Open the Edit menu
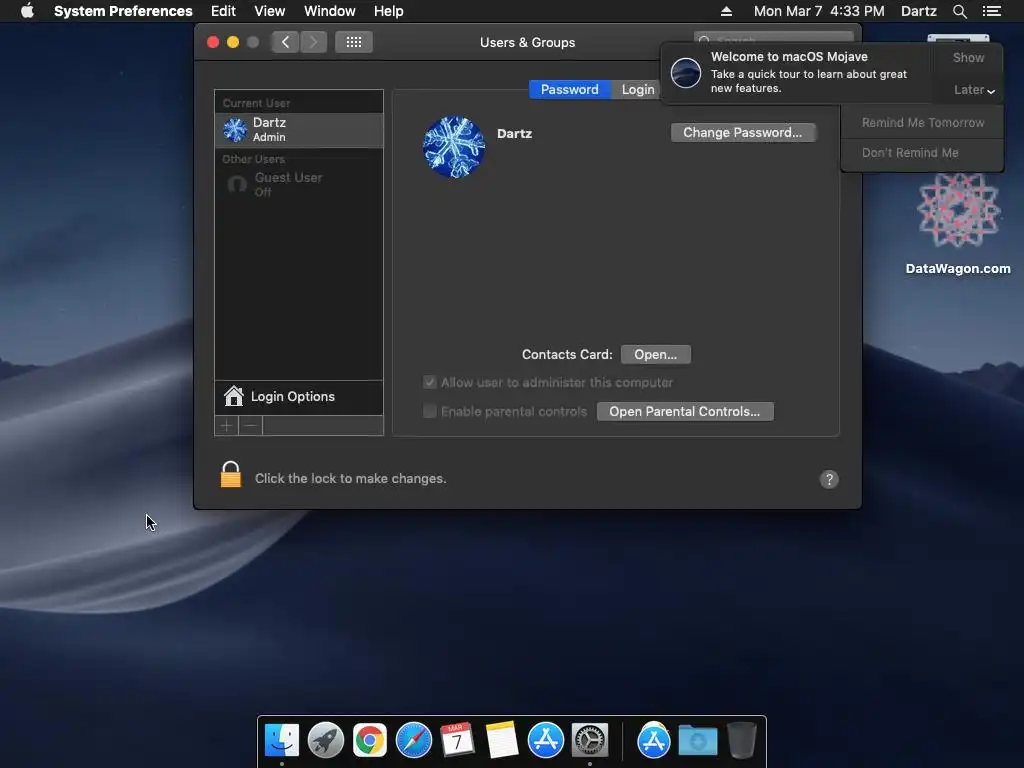The height and width of the screenshot is (768, 1024). point(223,11)
